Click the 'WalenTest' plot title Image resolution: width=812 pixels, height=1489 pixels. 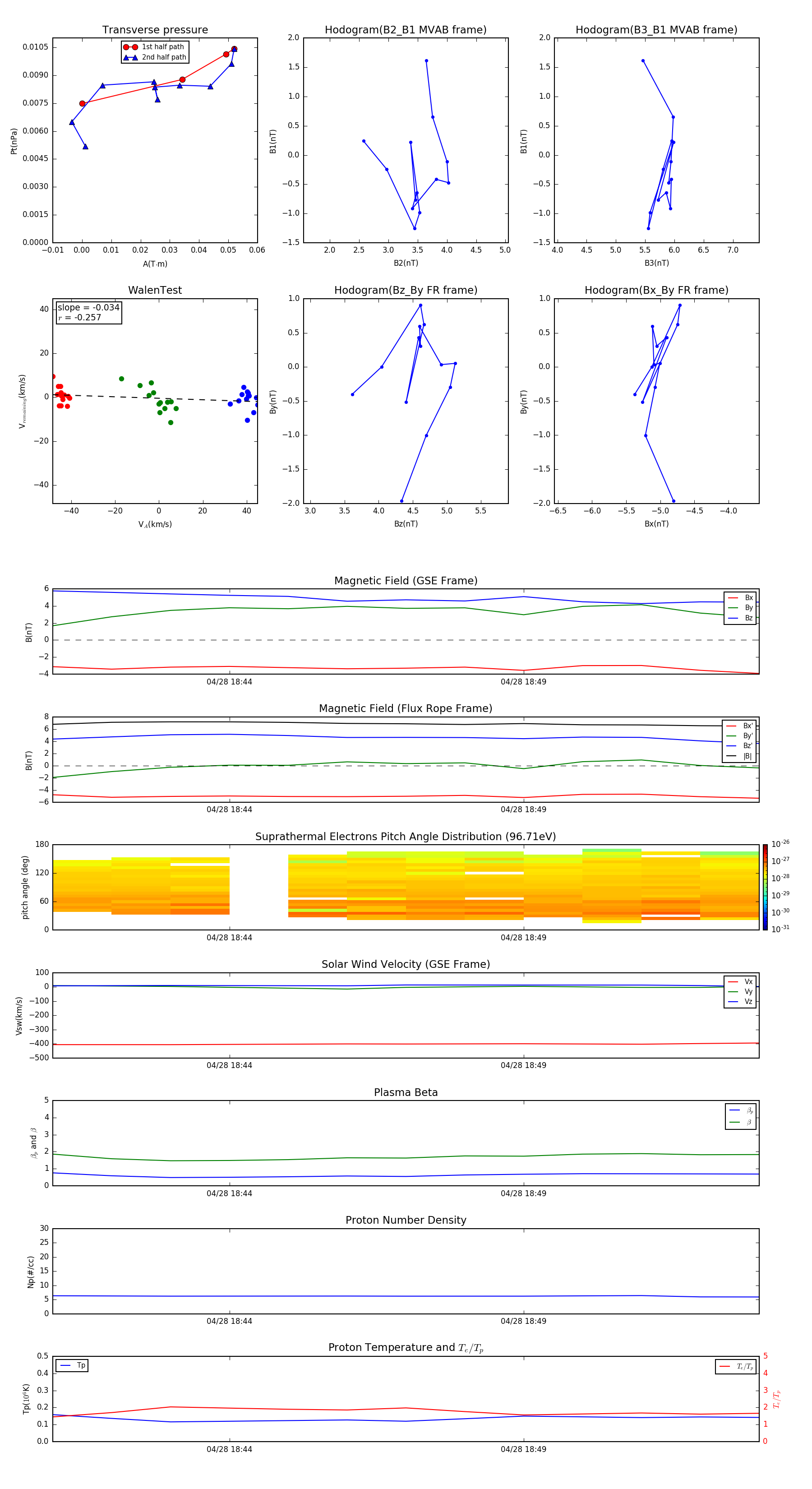(155, 290)
